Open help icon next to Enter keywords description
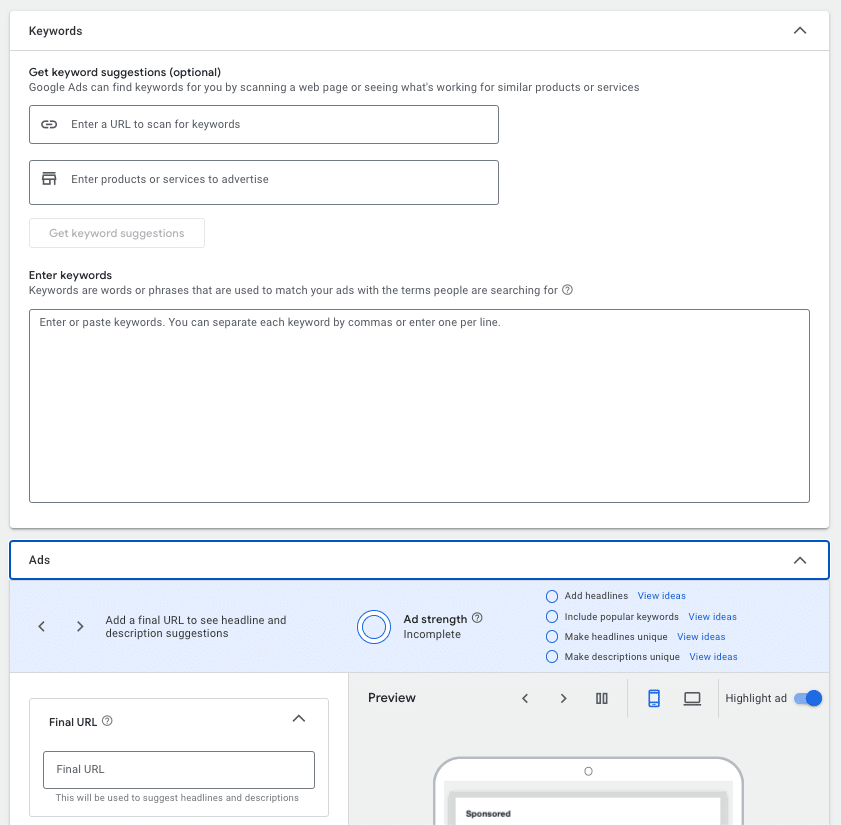841x825 pixels. 567,290
